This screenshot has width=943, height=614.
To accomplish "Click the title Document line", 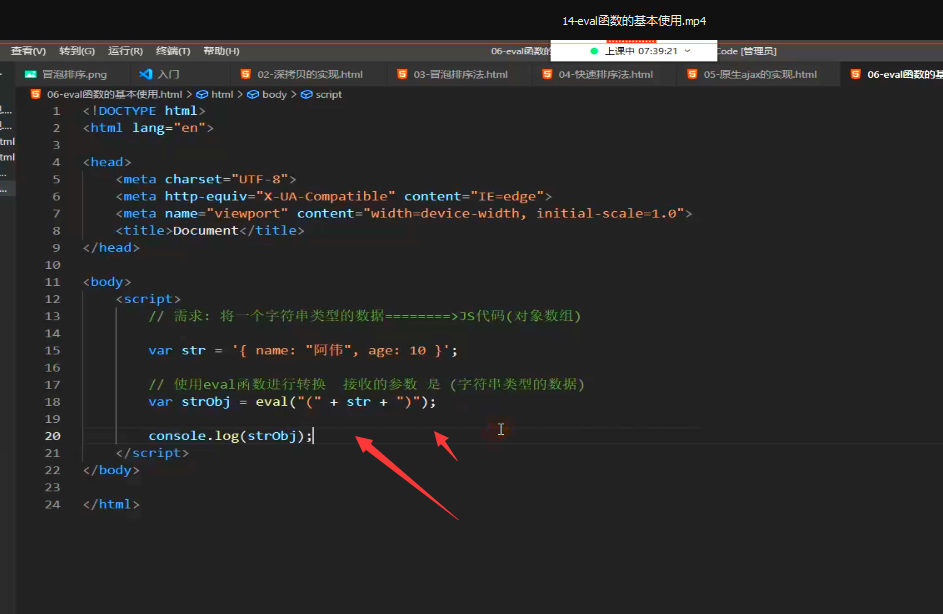I will 210,230.
